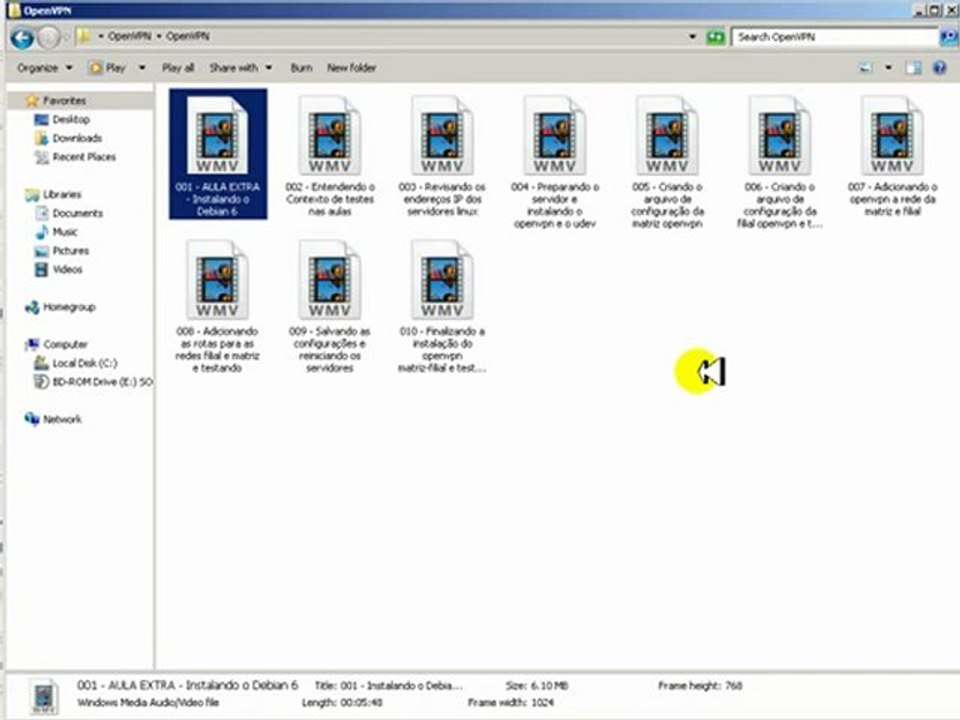Open Pictures library
The height and width of the screenshot is (720, 960).
click(70, 251)
